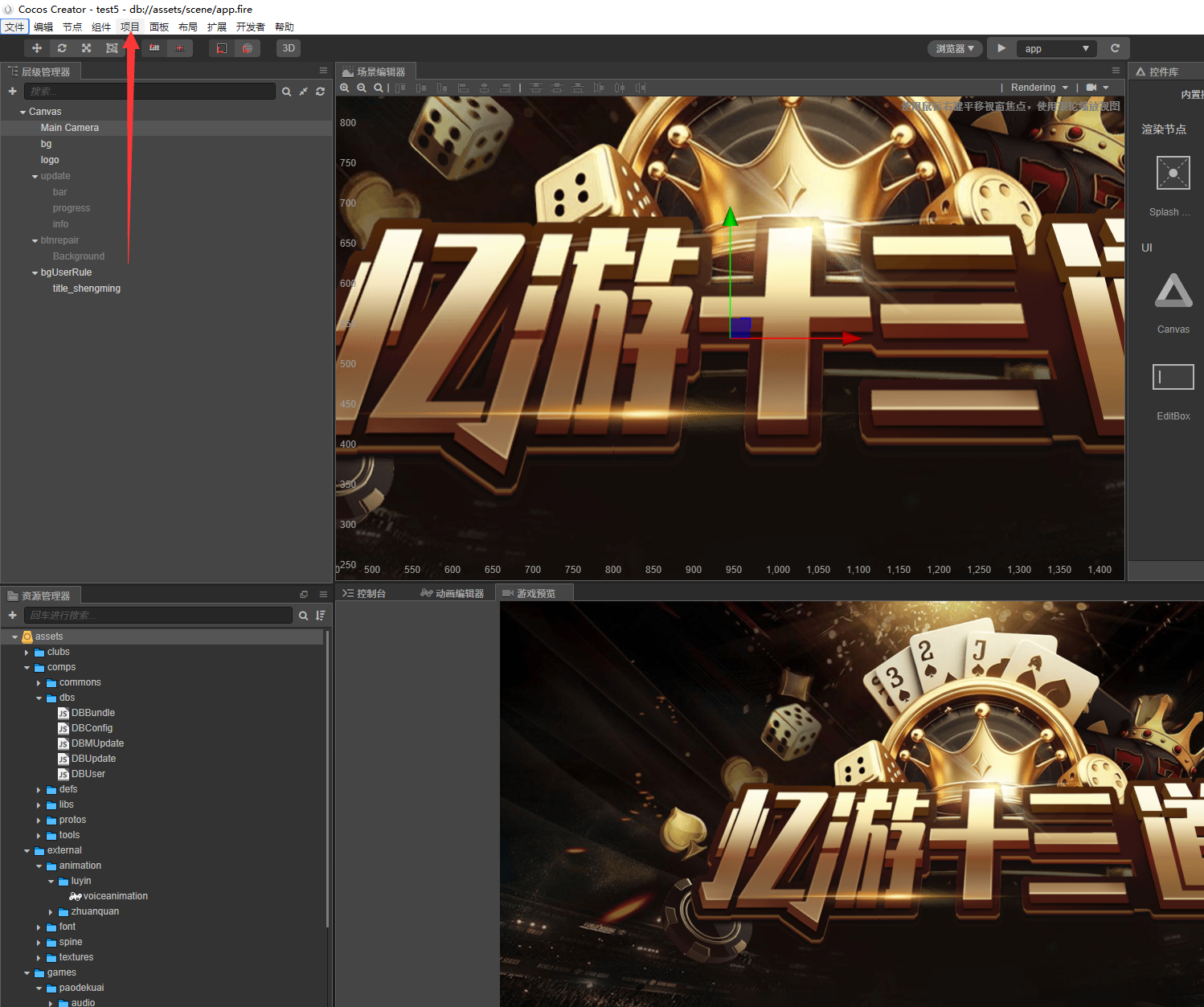Open the 浏览器 preview platform dropdown
The image size is (1204, 1007).
[955, 48]
